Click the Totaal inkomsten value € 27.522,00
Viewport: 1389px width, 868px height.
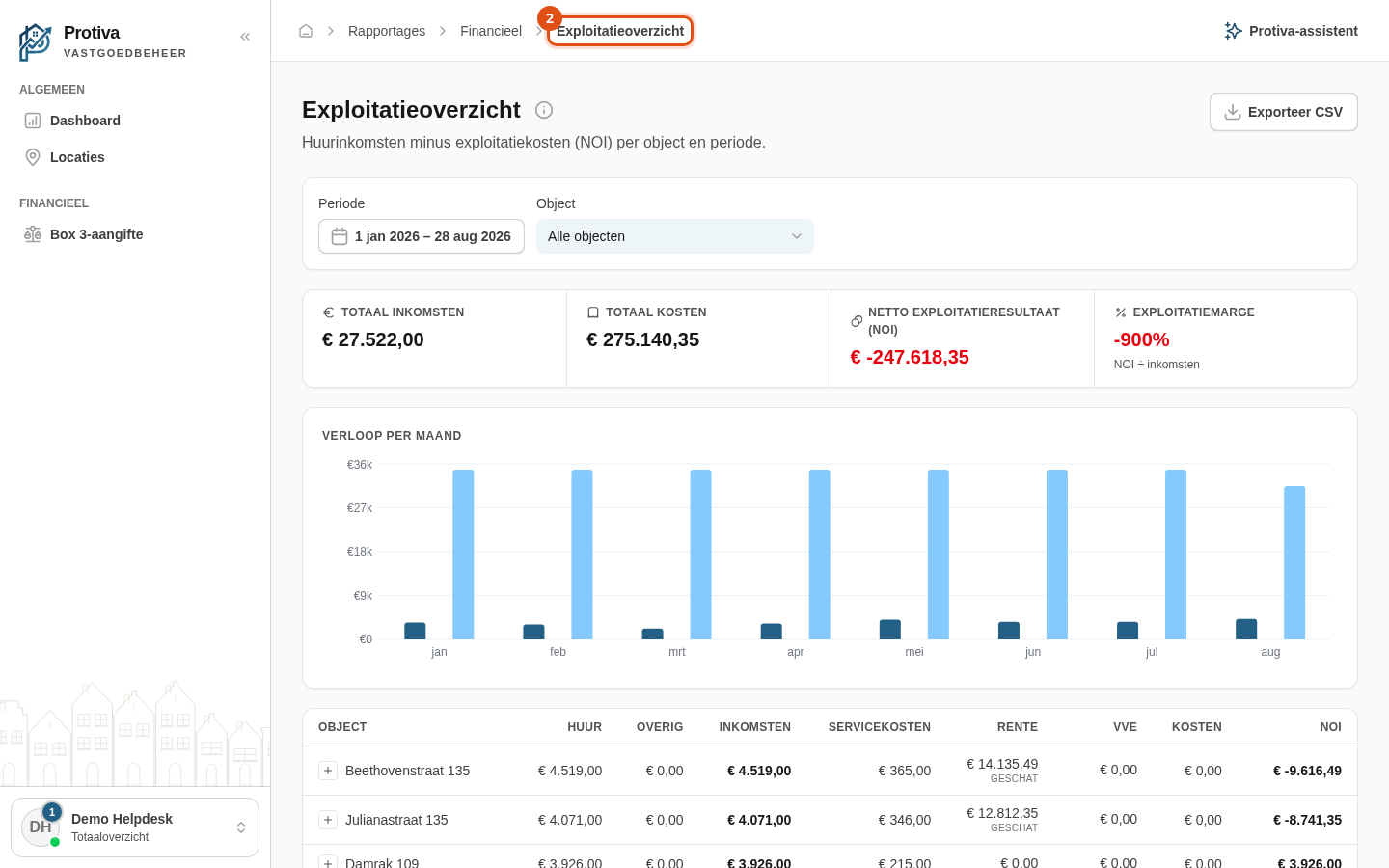pyautogui.click(x=373, y=339)
